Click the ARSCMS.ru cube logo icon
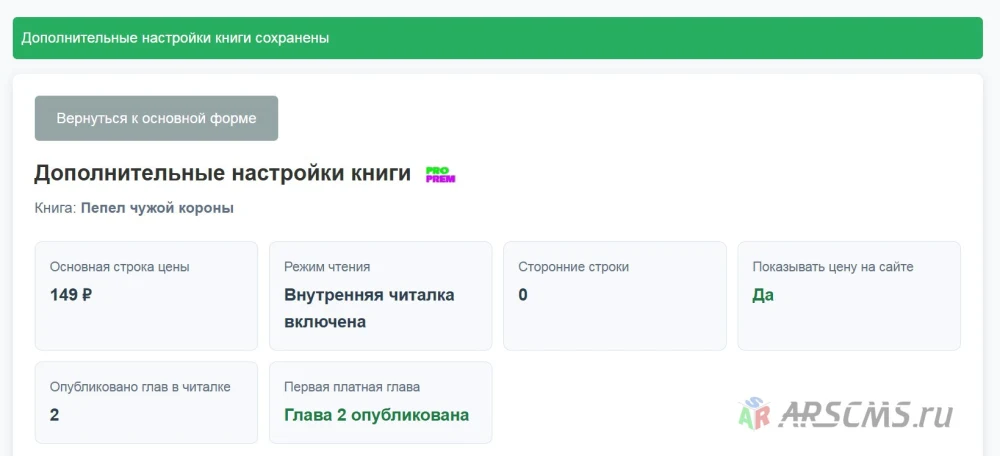Viewport: 1000px width, 456px height. point(754,414)
